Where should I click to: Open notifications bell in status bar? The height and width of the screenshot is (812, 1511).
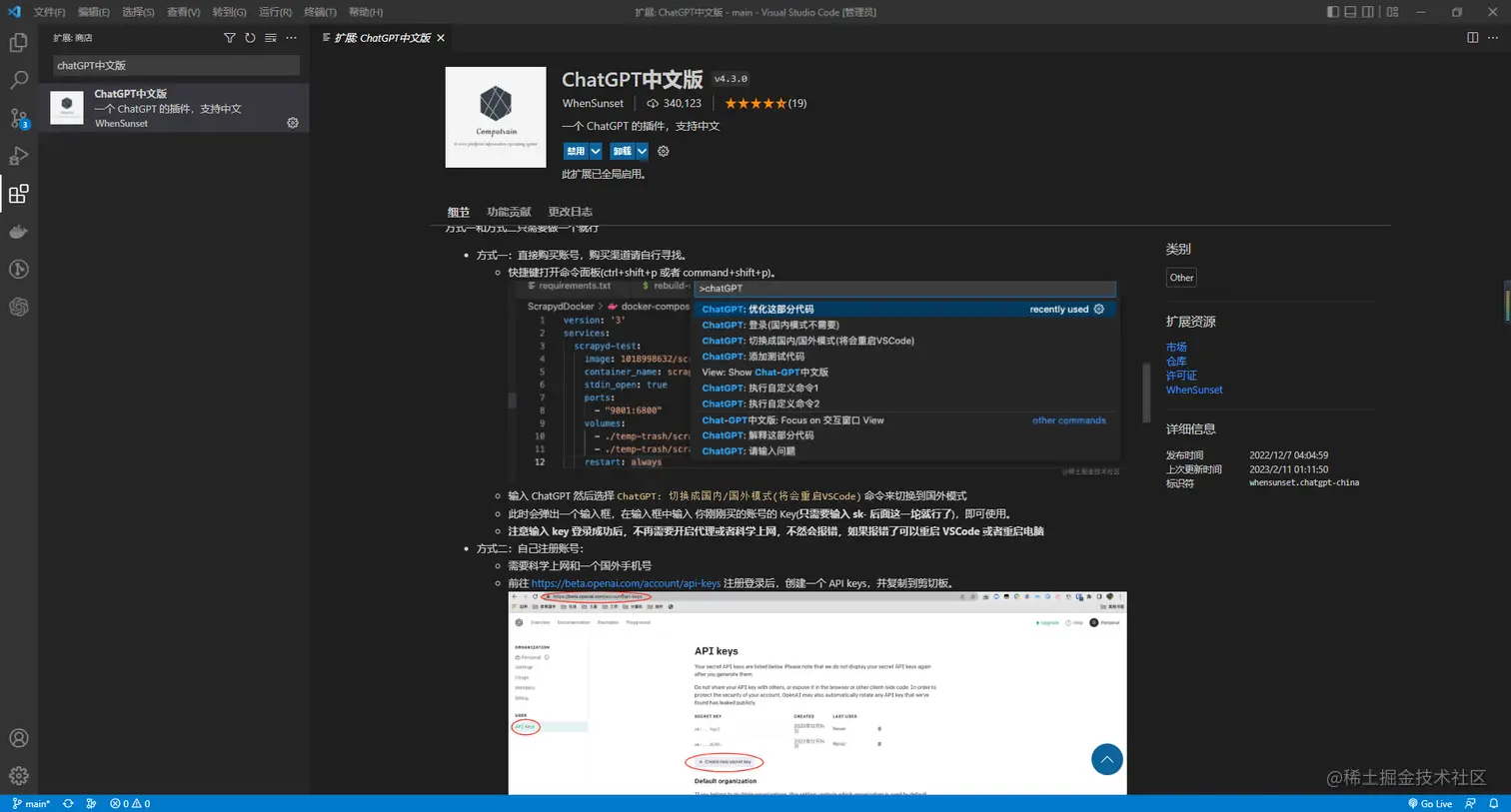tap(1494, 803)
